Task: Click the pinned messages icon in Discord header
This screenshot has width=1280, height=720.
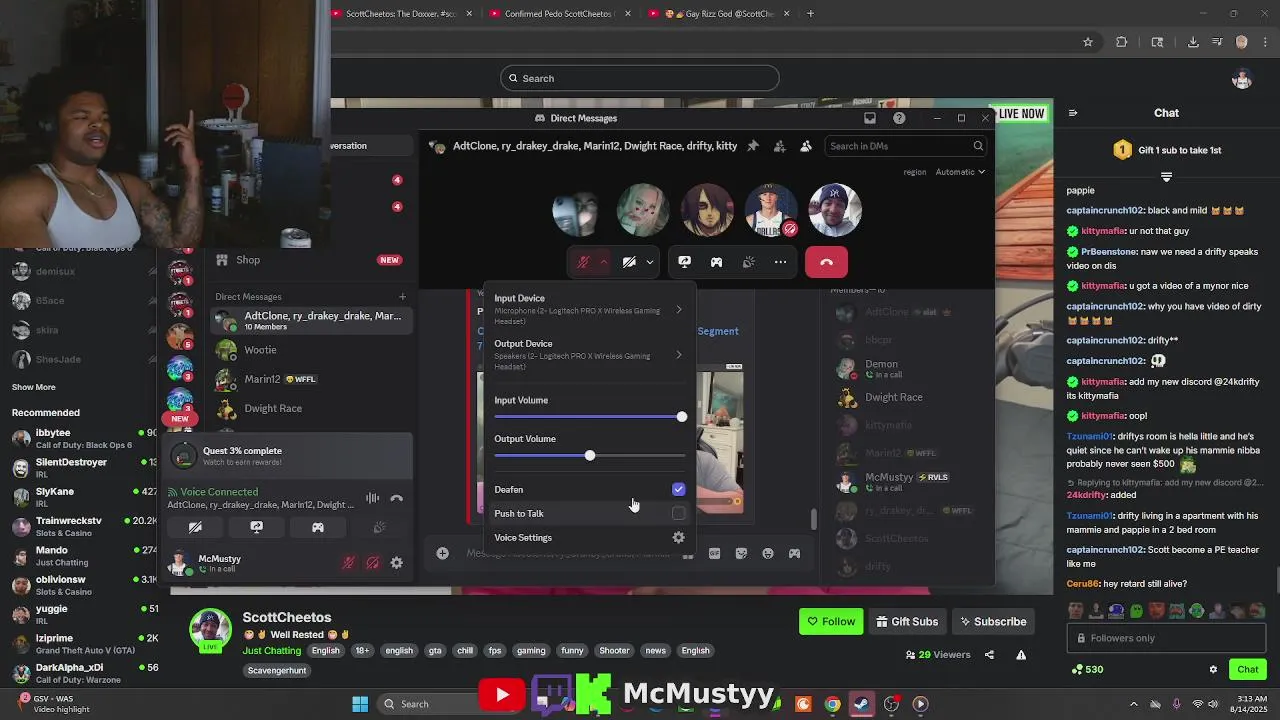Action: click(x=753, y=146)
